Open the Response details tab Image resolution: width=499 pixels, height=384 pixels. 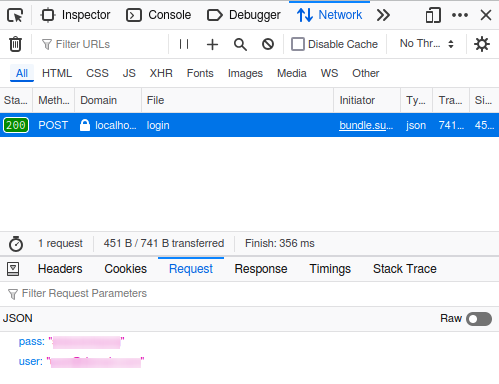click(261, 269)
